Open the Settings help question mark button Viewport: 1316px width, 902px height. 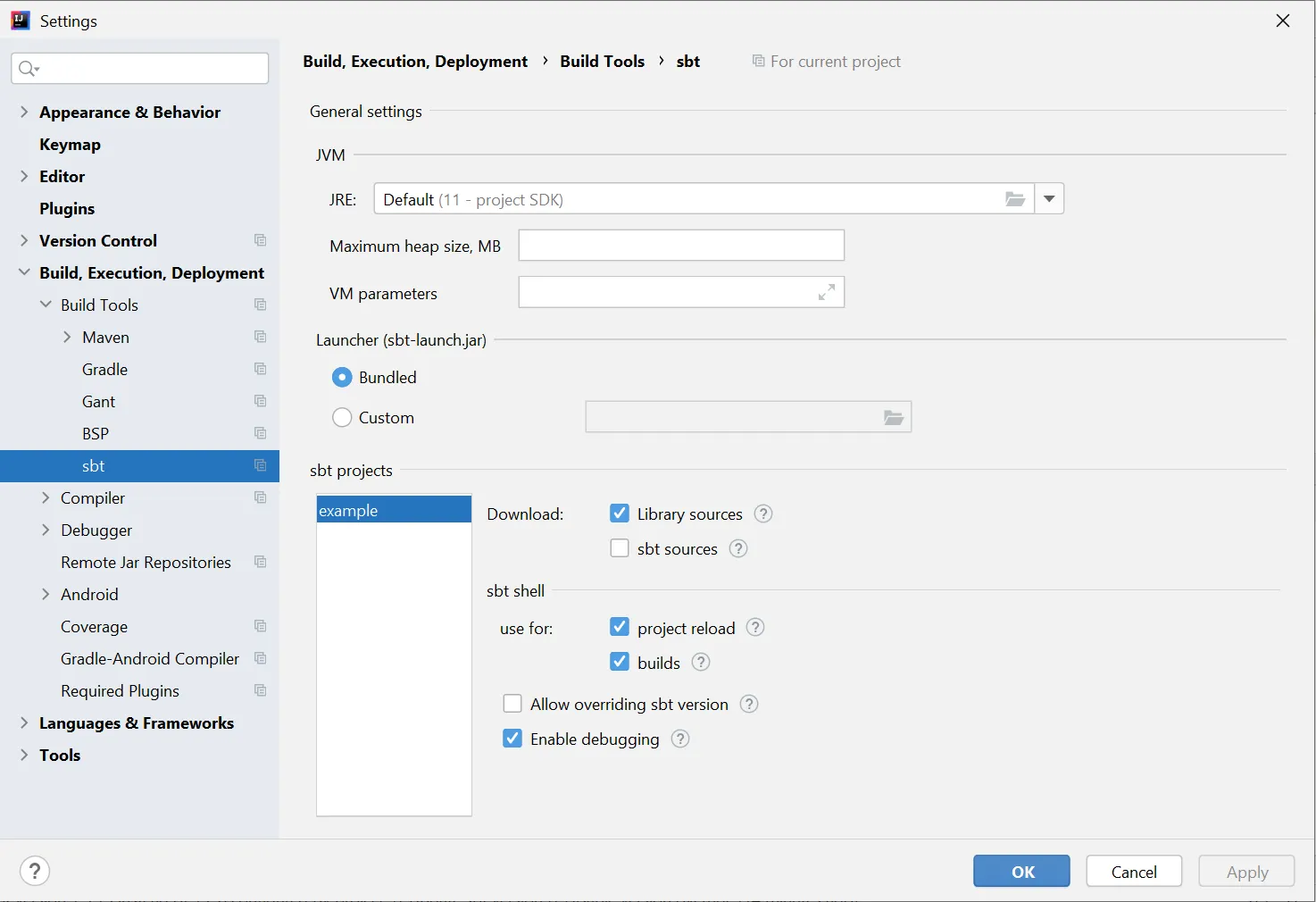coord(35,871)
